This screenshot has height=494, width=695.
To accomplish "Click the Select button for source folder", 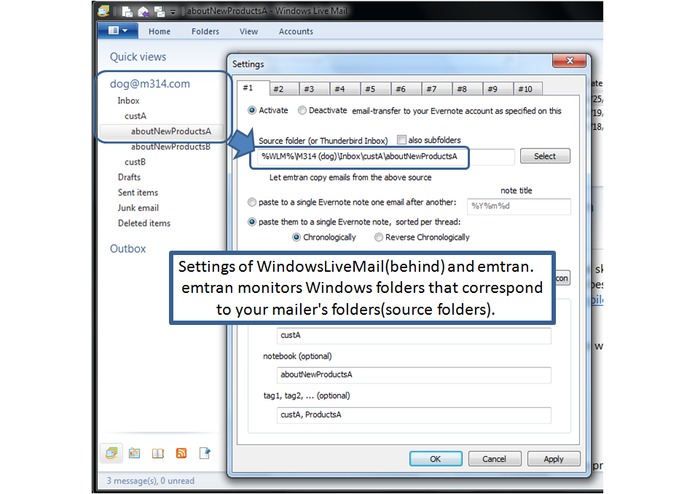I will click(x=545, y=156).
